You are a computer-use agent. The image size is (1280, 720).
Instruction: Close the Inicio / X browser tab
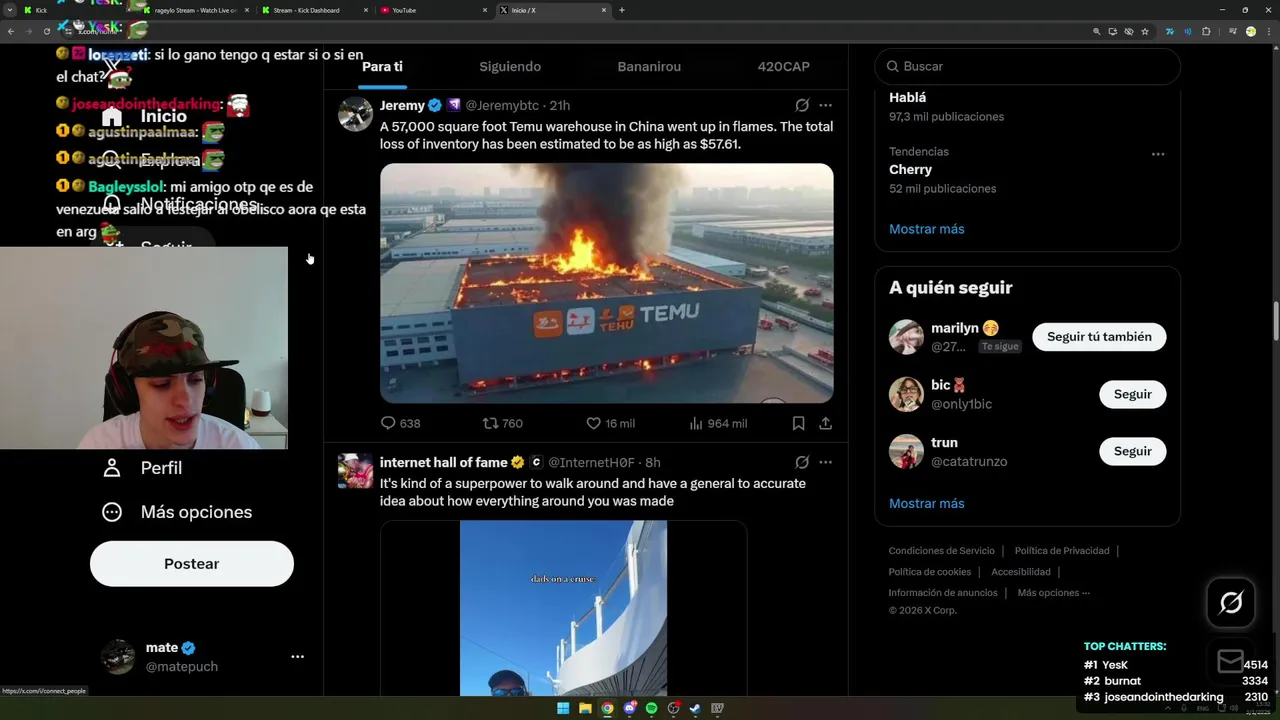tap(604, 10)
